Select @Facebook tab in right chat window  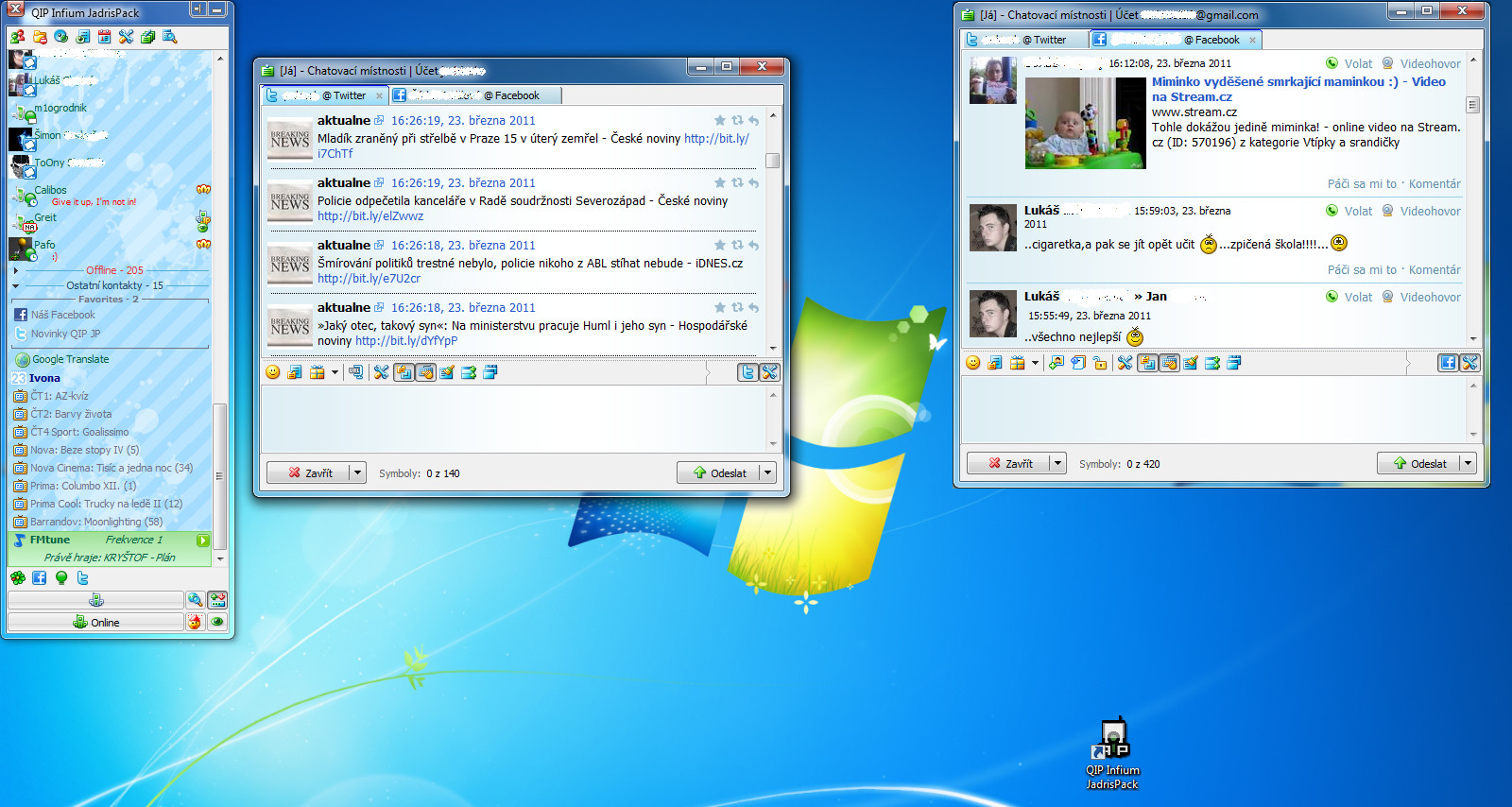[x=1175, y=40]
